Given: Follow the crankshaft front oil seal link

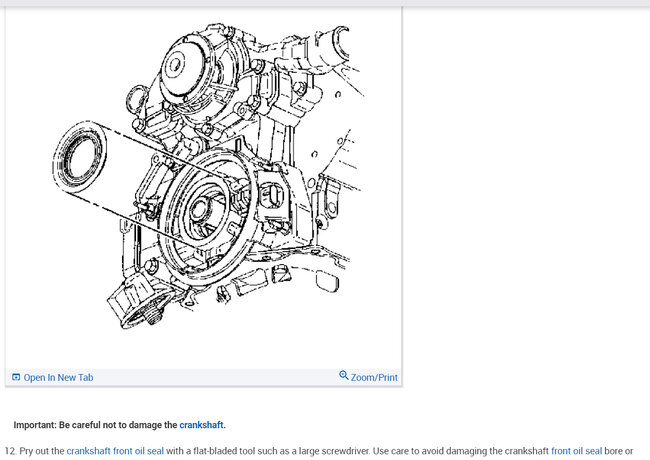Looking at the screenshot, I should [115, 451].
